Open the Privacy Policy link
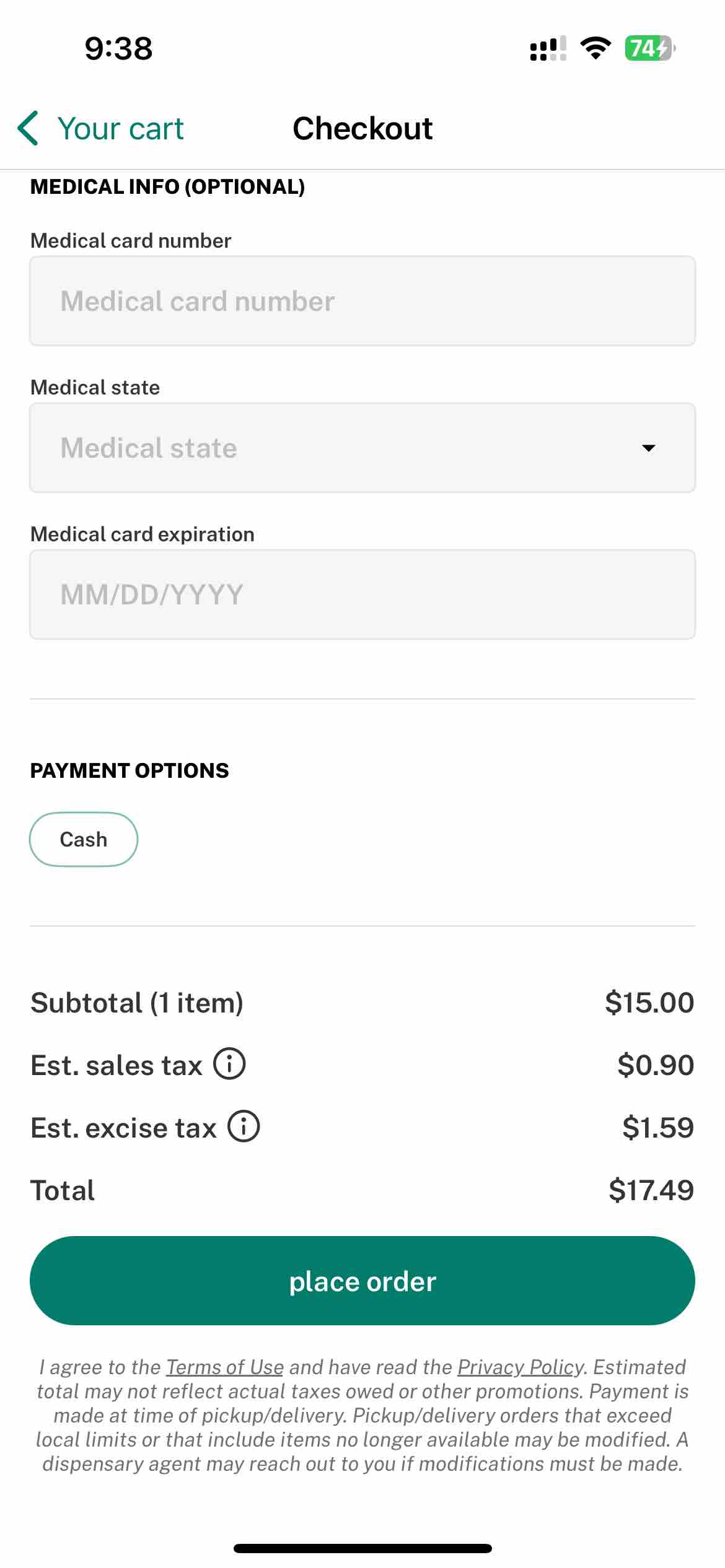 (521, 1367)
